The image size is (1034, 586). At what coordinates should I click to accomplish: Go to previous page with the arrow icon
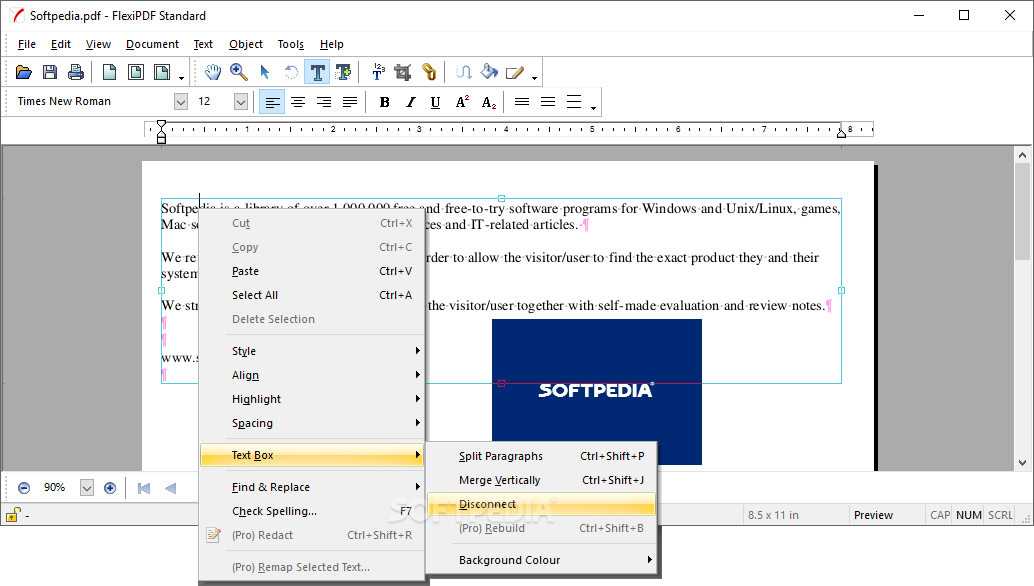171,488
